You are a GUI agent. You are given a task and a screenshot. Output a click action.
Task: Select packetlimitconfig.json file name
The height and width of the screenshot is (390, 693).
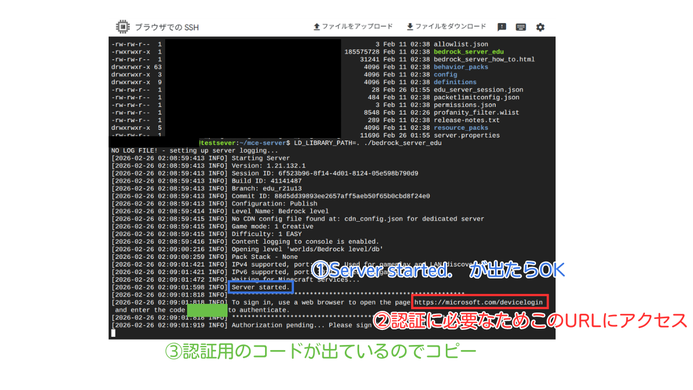pos(476,97)
